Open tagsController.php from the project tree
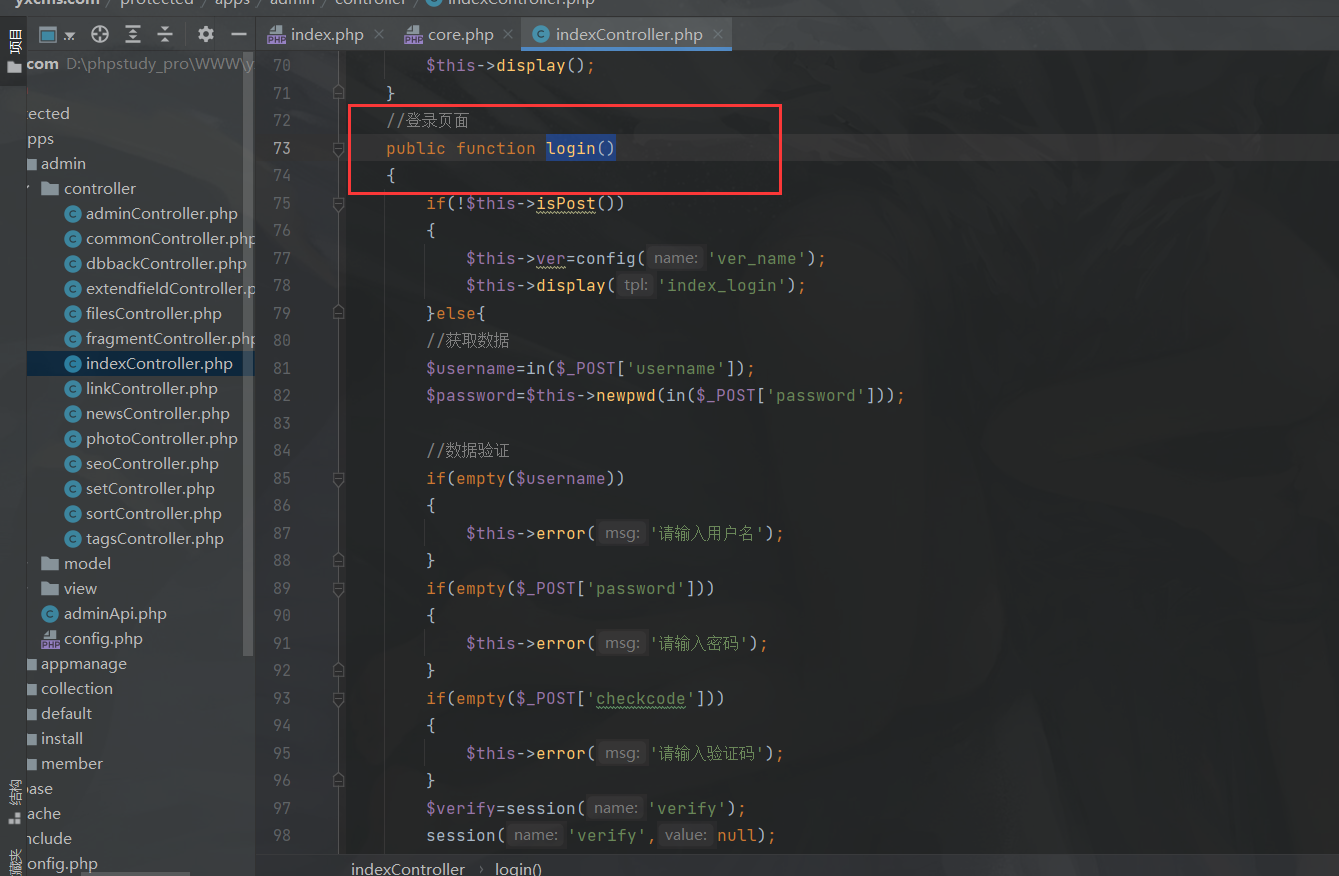The height and width of the screenshot is (876, 1339). tap(154, 538)
